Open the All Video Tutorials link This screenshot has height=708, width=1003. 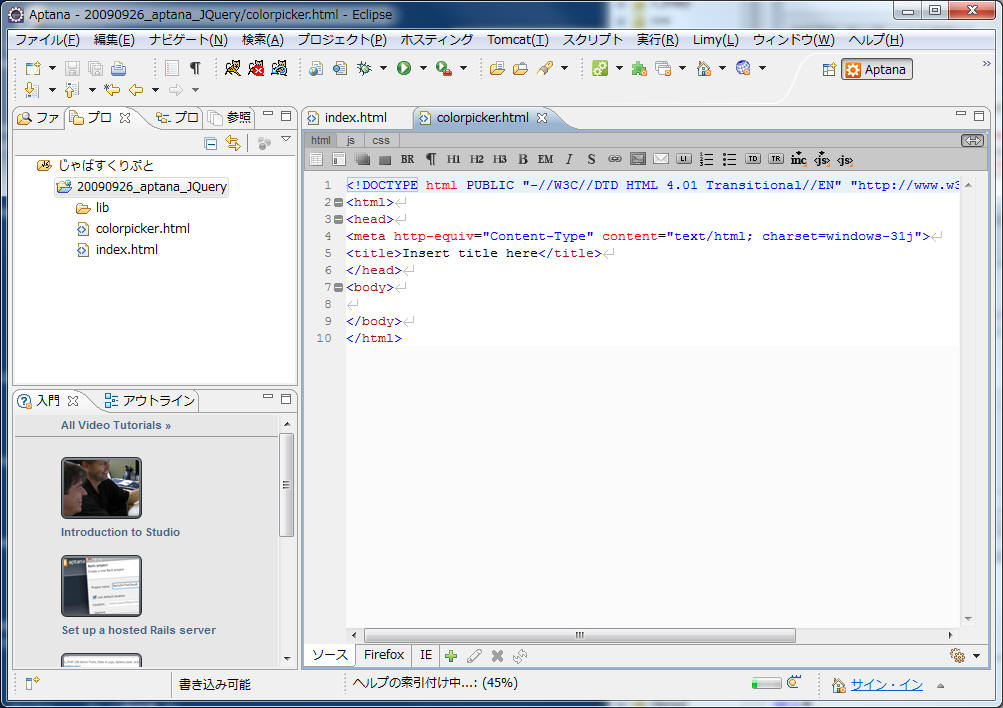[x=116, y=425]
